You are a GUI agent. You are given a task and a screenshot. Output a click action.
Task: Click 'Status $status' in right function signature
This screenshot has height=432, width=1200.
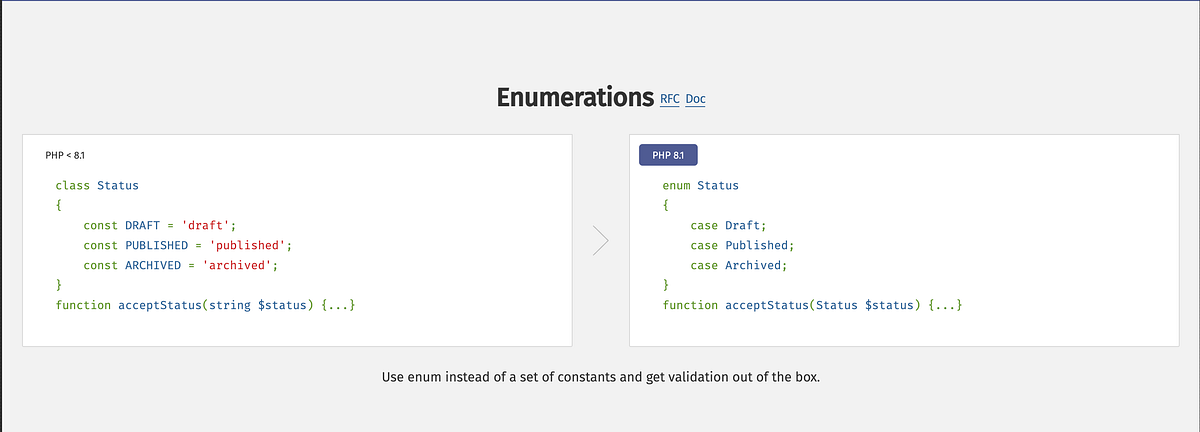[x=865, y=305]
